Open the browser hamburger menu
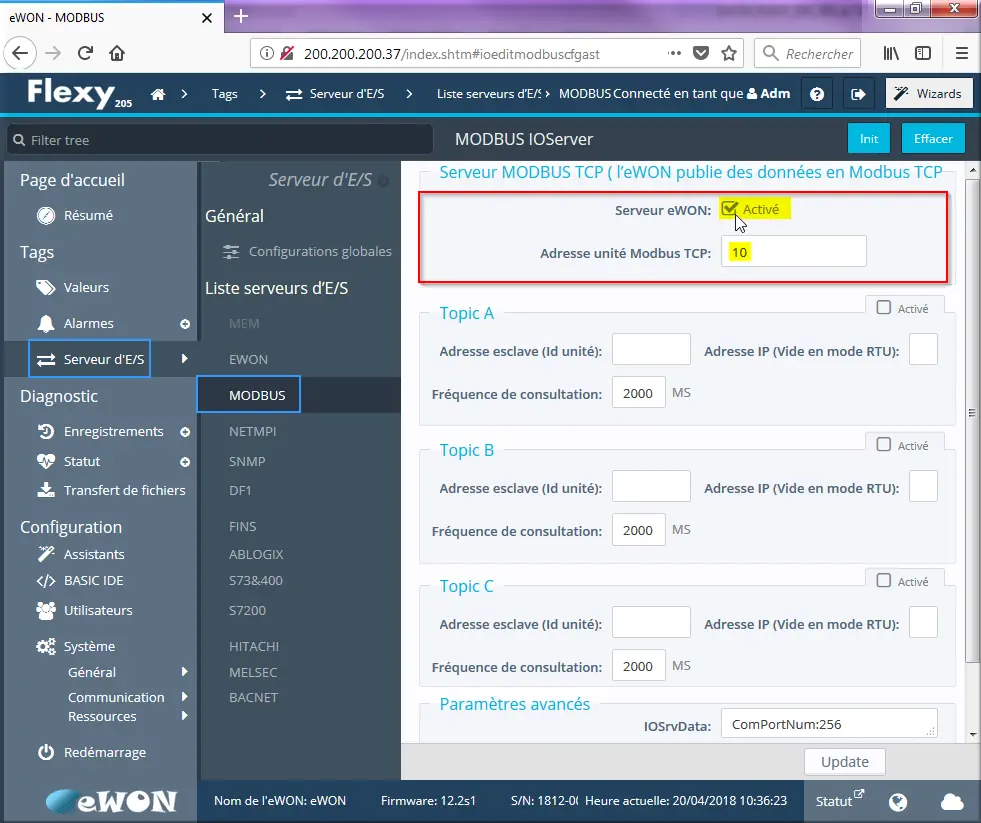The height and width of the screenshot is (823, 981). 962,53
